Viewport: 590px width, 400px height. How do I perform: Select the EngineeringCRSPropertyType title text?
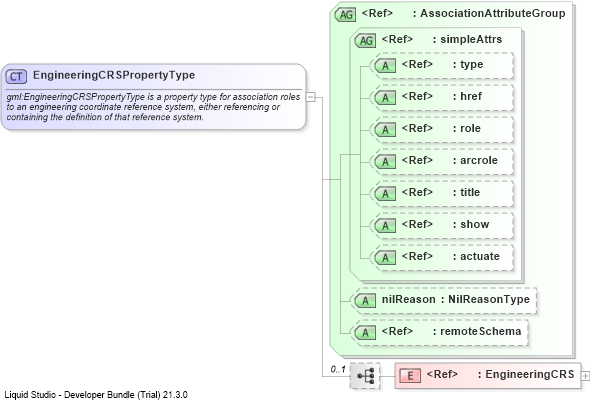click(x=114, y=75)
